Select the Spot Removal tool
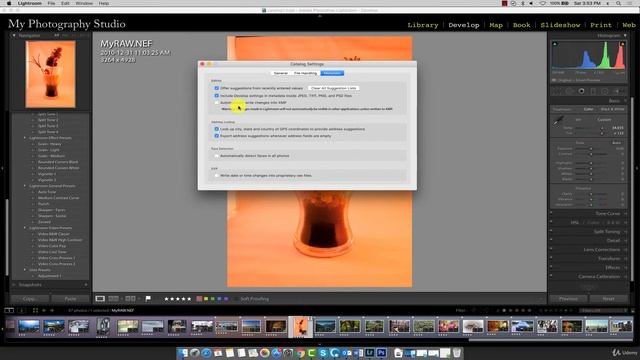This screenshot has height=360, width=640. pos(569,91)
